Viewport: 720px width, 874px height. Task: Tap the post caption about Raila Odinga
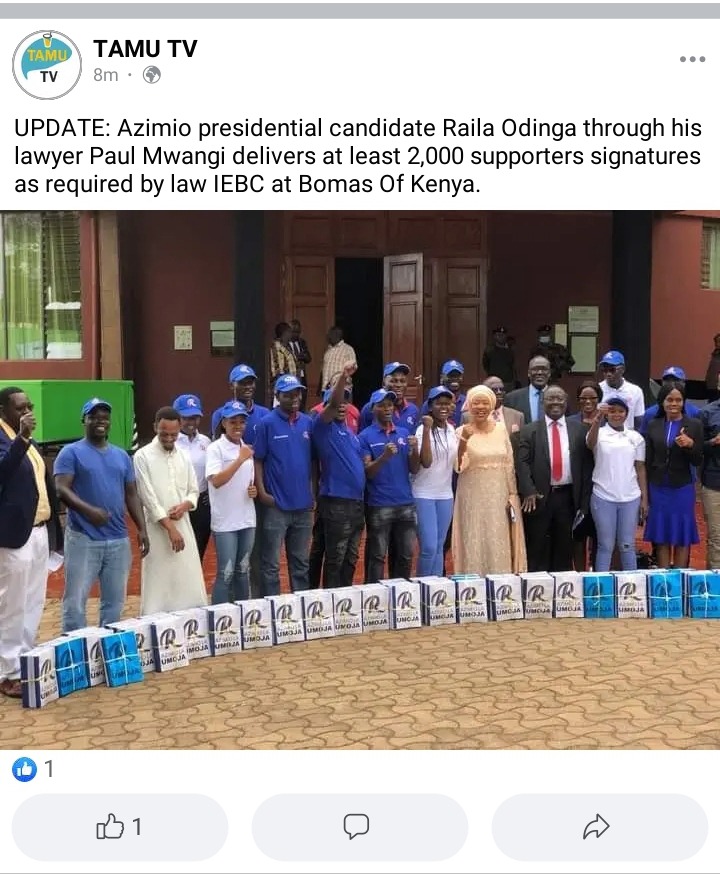coord(358,156)
